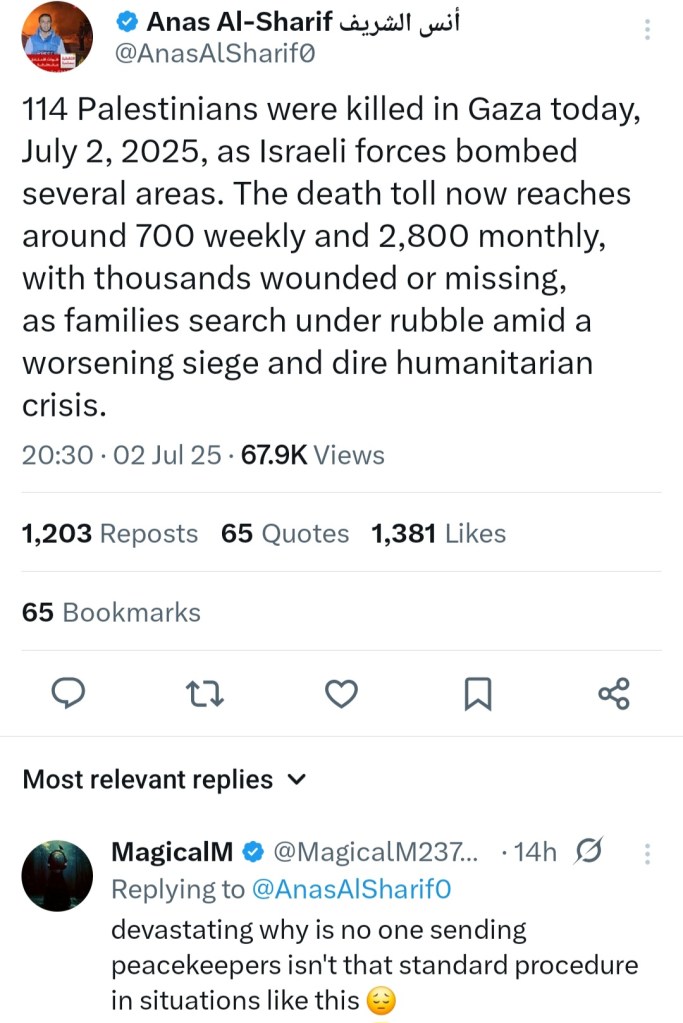View the 1,203 Reposts list
Viewport: 683px width, 1023px height.
coord(110,534)
